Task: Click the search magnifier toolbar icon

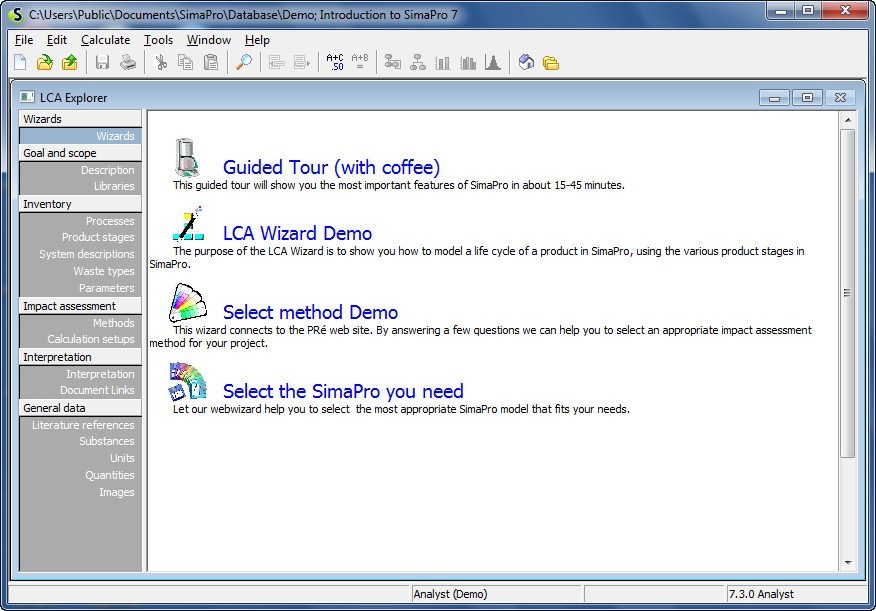Action: [x=243, y=62]
